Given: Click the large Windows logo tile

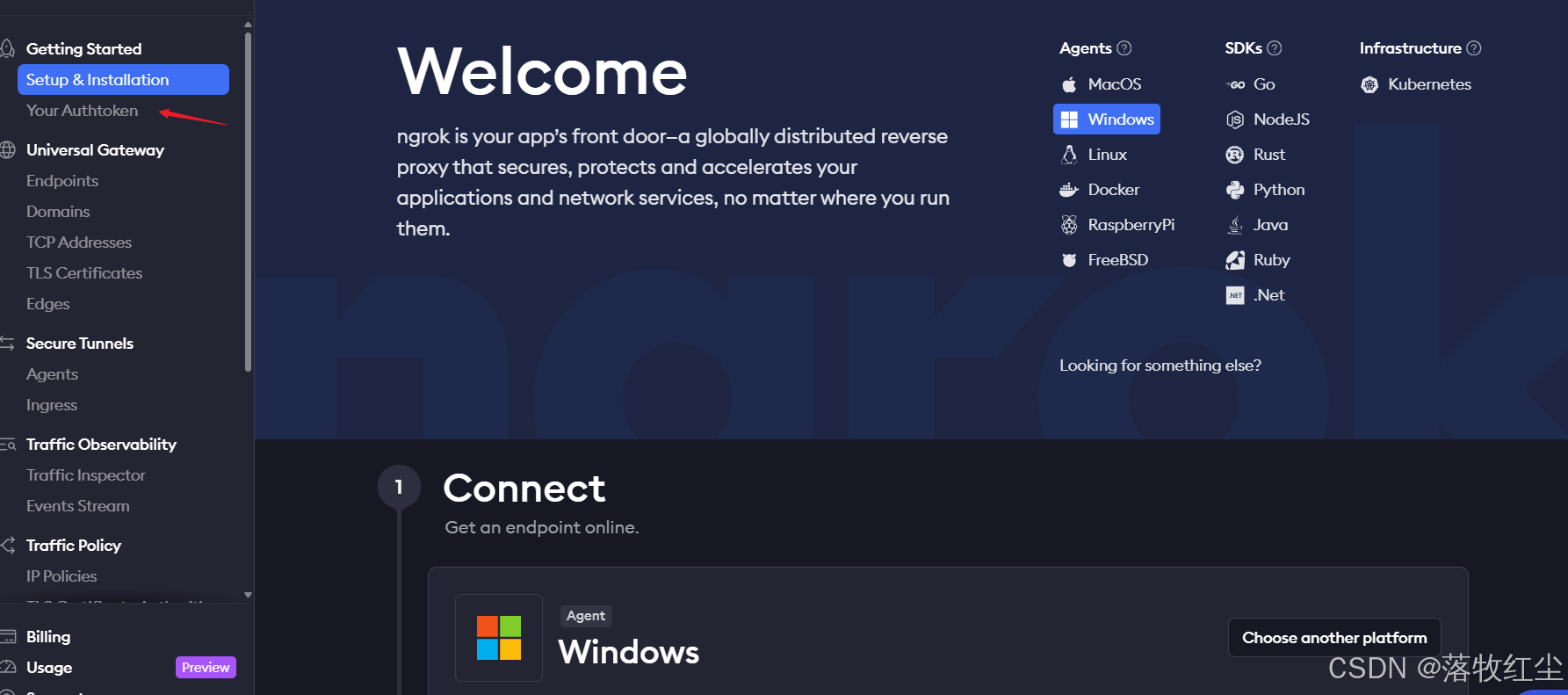Looking at the screenshot, I should (499, 638).
